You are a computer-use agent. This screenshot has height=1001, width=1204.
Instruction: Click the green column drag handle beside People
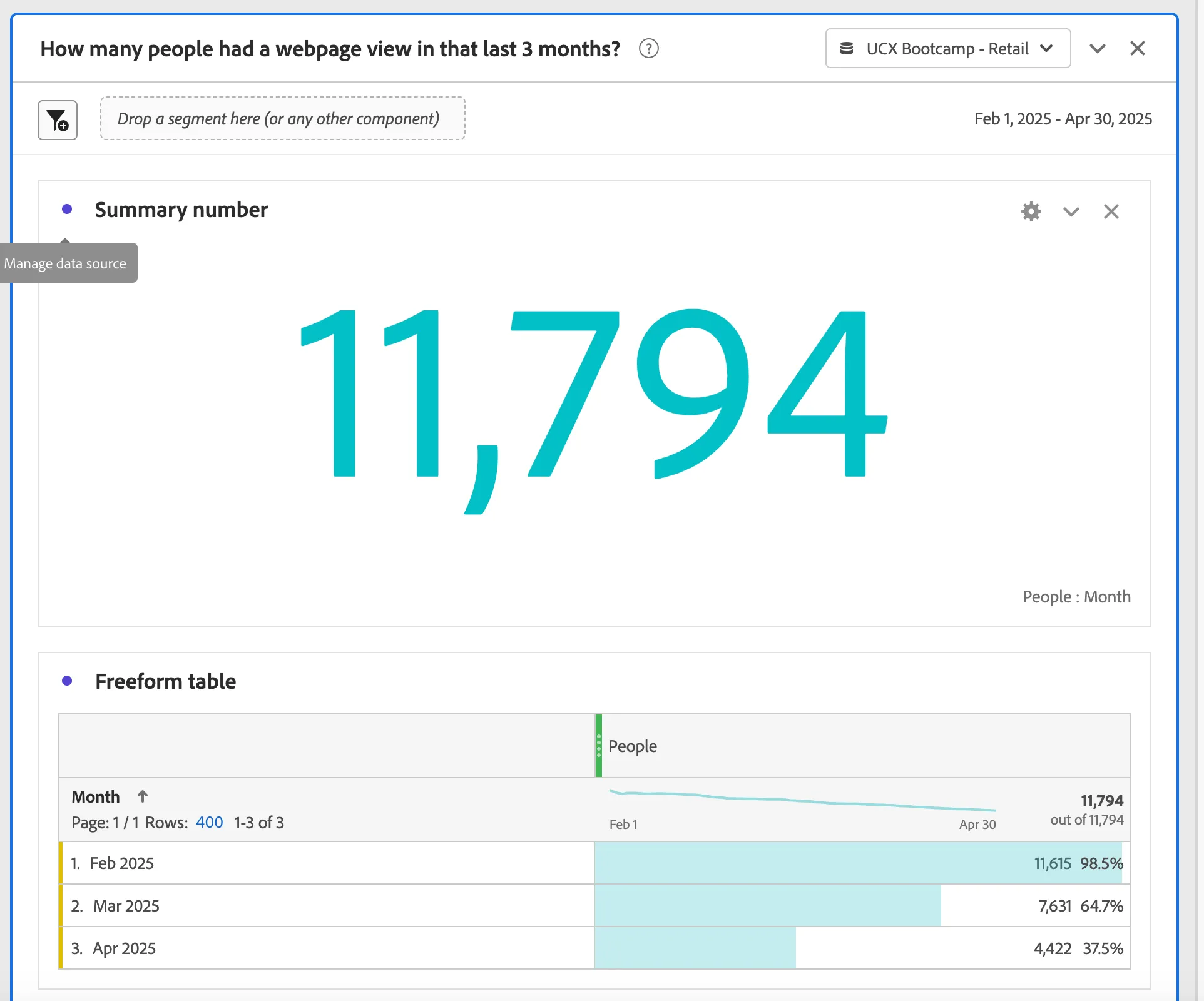point(598,746)
